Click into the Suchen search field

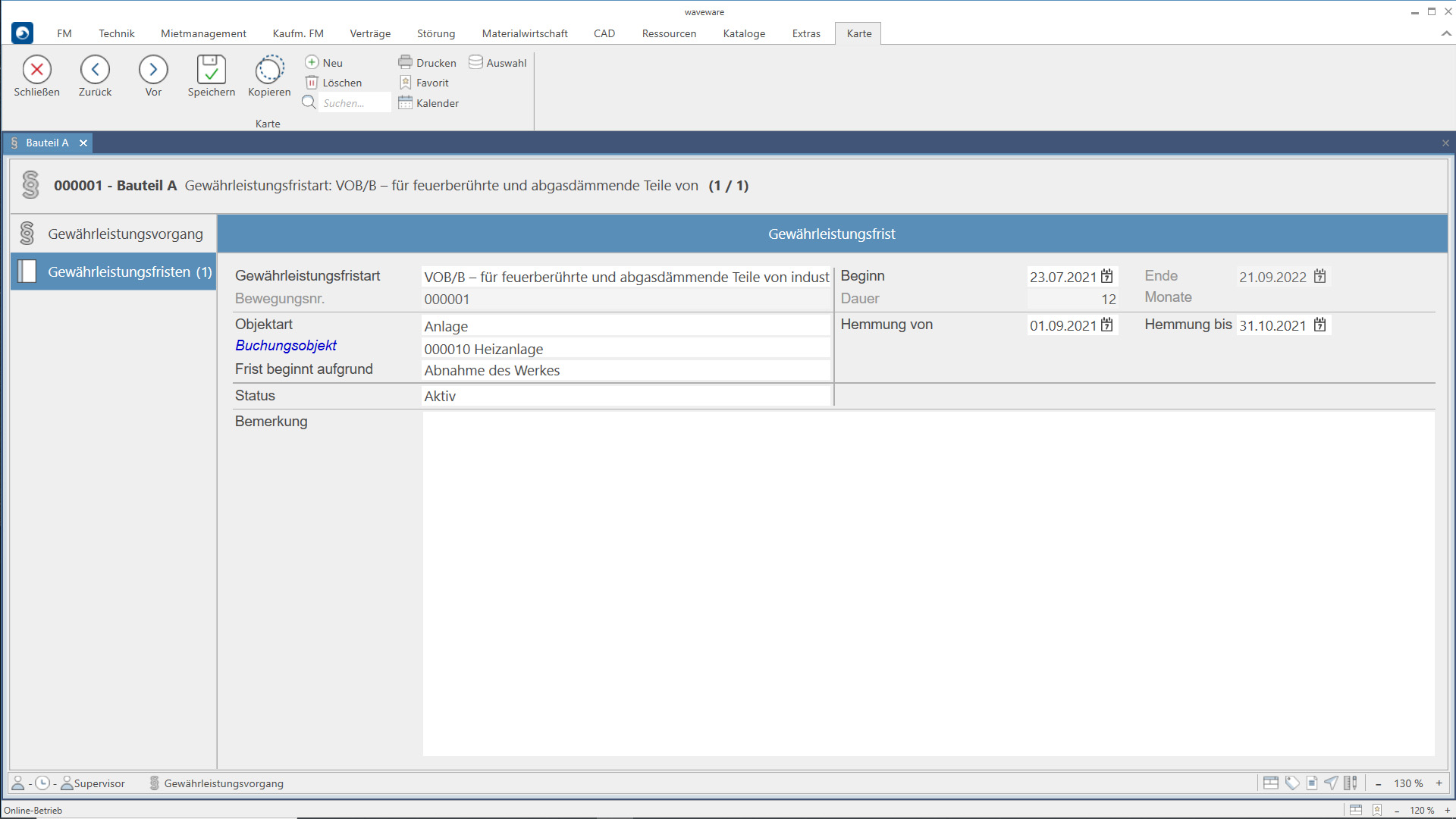tap(353, 103)
